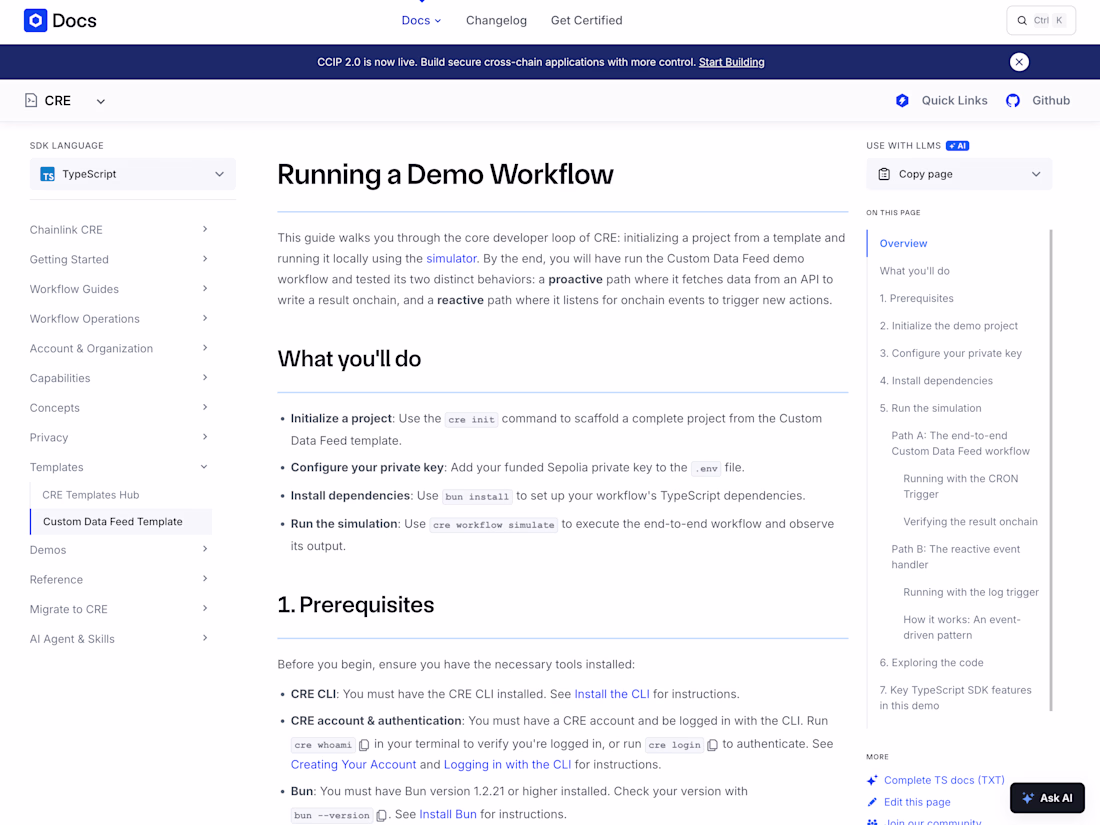Follow the Start Building banner link

731,62
